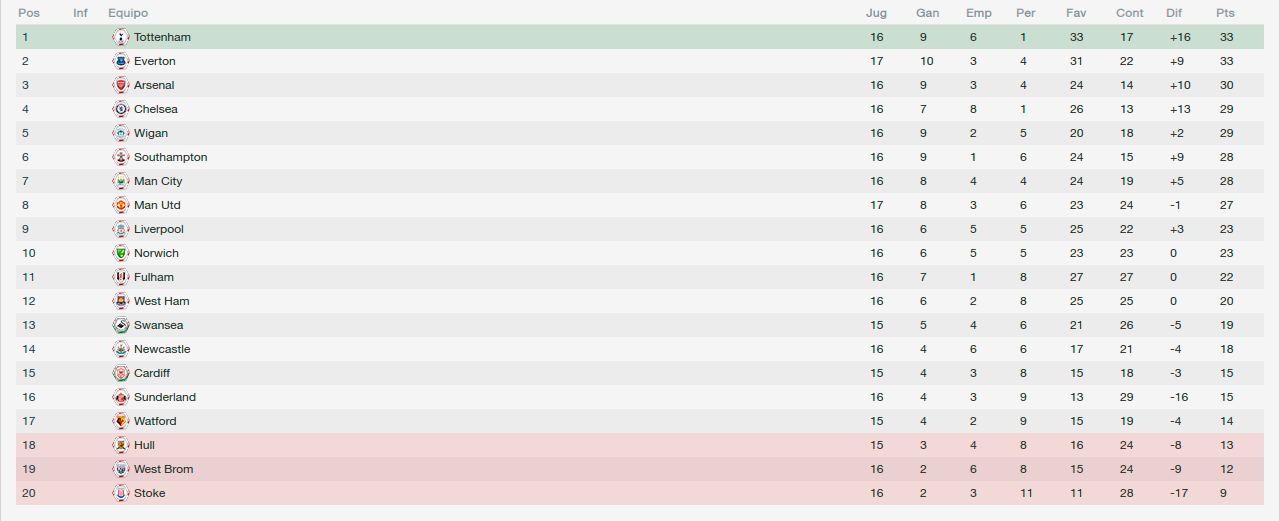Image resolution: width=1280 pixels, height=521 pixels.
Task: Sort table by Dif column header
Action: tap(1174, 13)
